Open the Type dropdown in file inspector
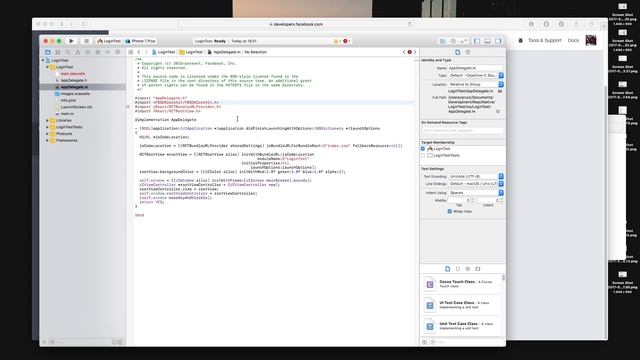The height and width of the screenshot is (360, 640). 476,76
